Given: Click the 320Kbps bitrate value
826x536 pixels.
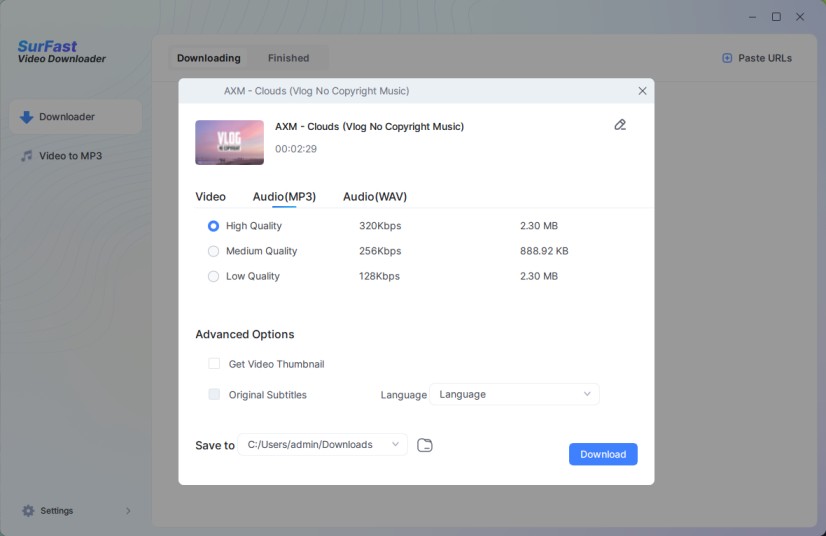Looking at the screenshot, I should [380, 226].
